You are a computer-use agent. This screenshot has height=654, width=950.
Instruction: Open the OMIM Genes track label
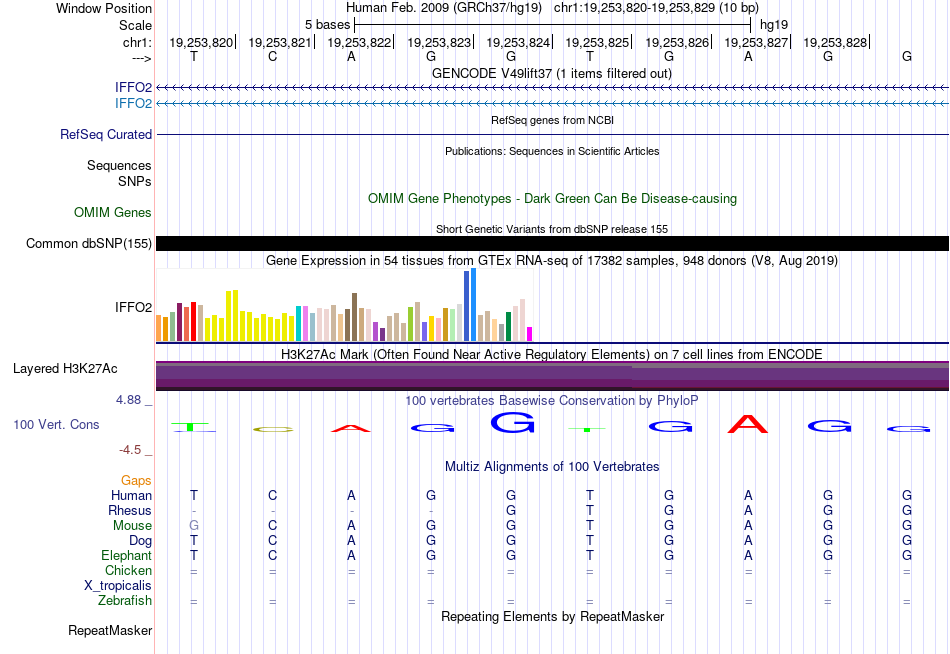click(x=113, y=212)
